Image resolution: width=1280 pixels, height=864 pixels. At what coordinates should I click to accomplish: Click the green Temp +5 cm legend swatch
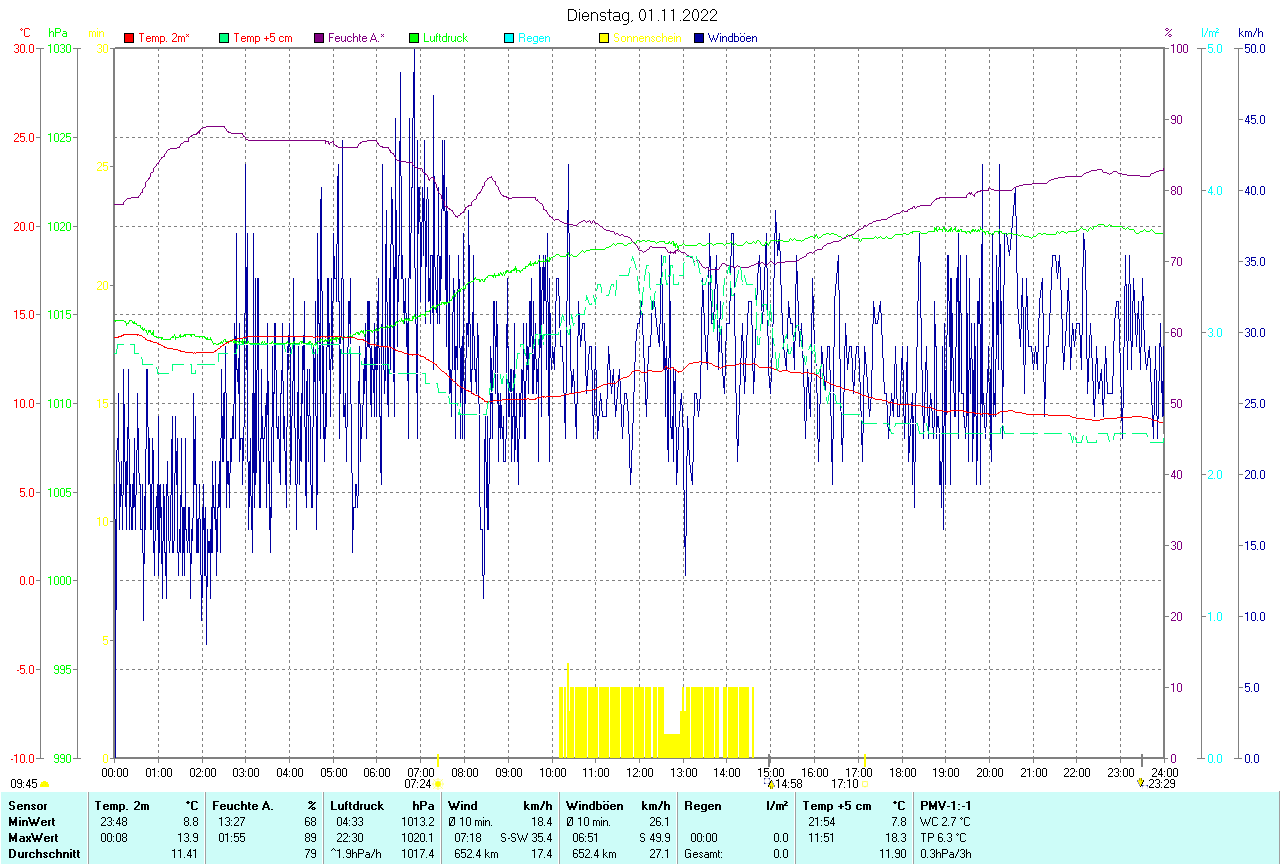(224, 38)
